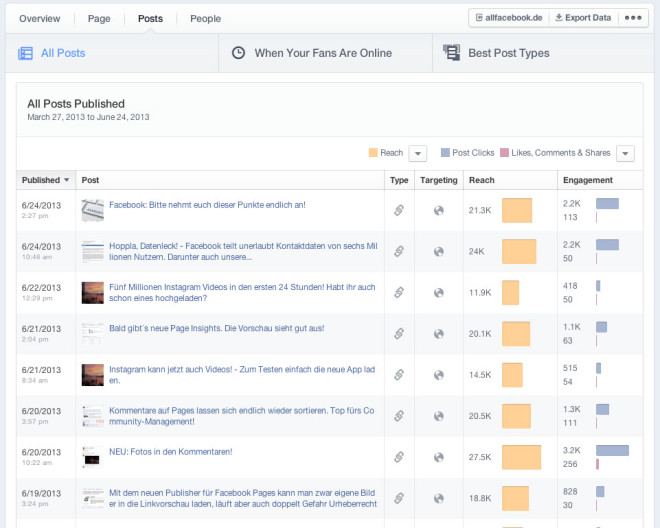Click link type icon for 'Kommentare auf Pages' post
This screenshot has height=528, width=660.
pos(399,416)
